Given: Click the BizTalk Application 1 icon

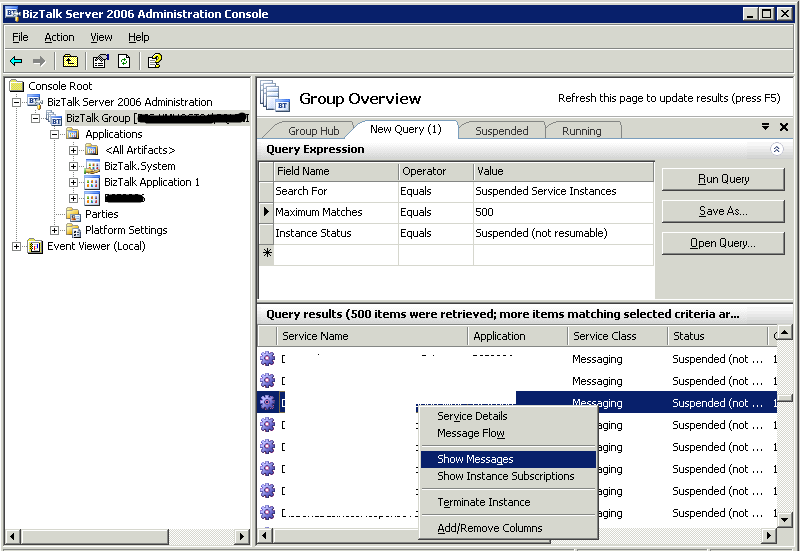Looking at the screenshot, I should click(x=92, y=182).
